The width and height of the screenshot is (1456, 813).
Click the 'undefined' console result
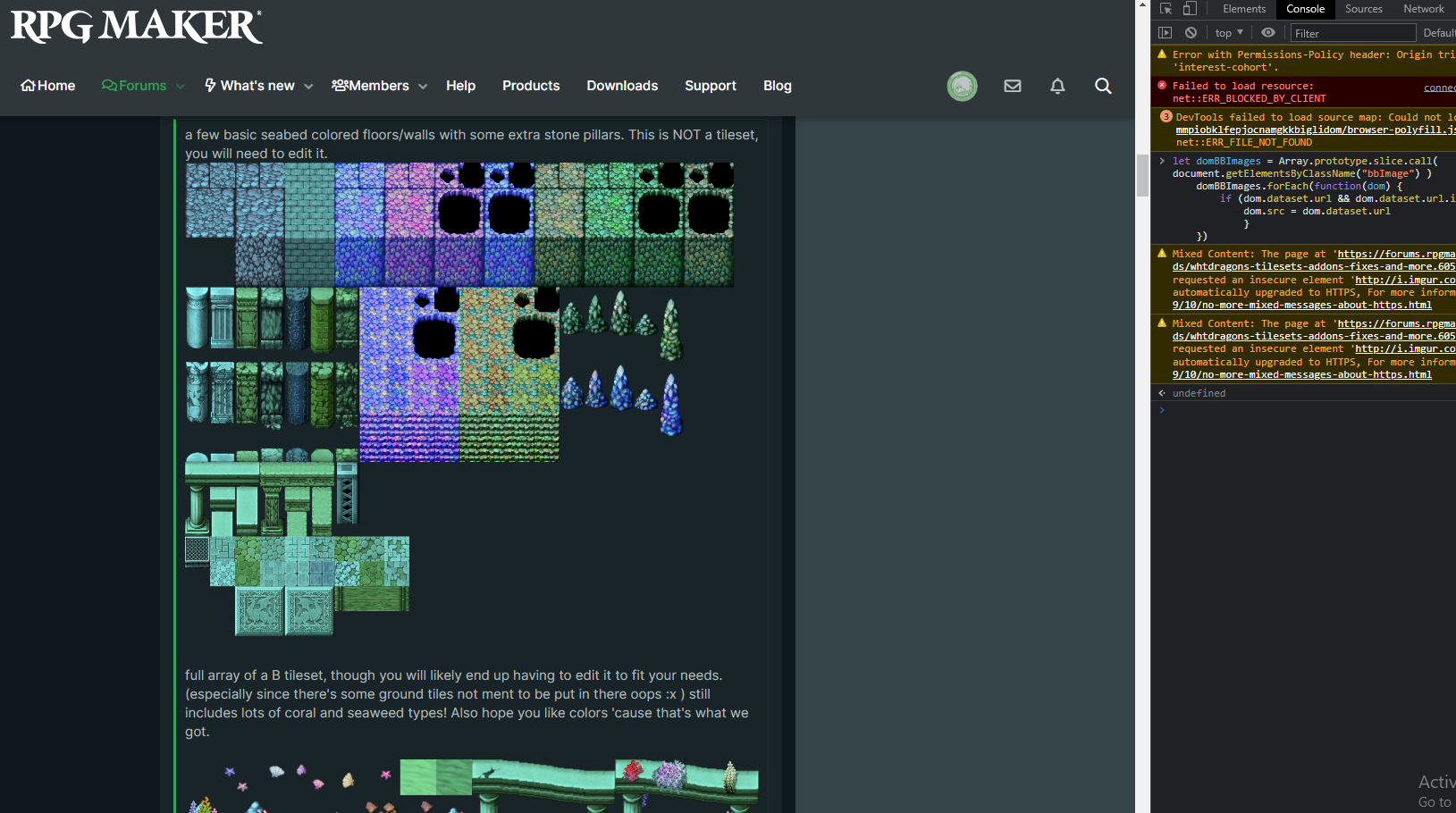pos(1199,393)
